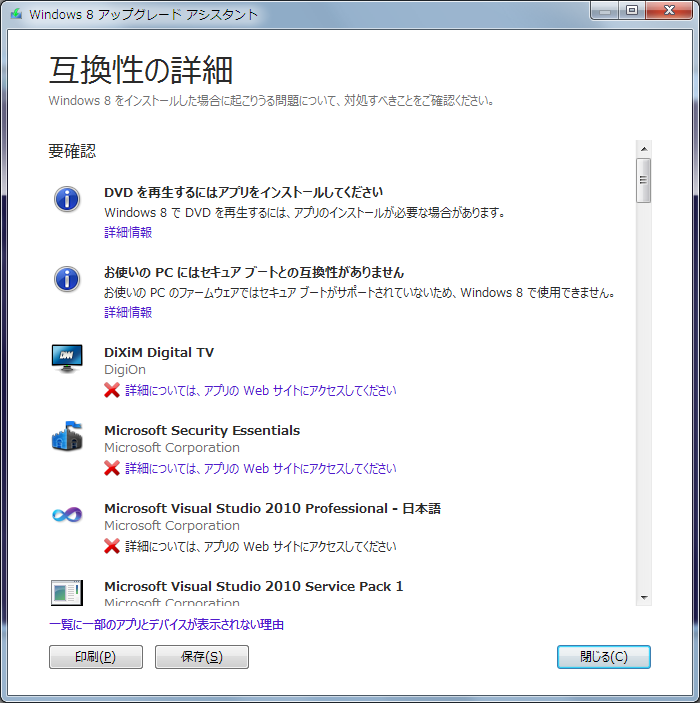This screenshot has height=703, width=700.
Task: Click the お使いの PC にはセキュア ブート heading
Action: 254,272
